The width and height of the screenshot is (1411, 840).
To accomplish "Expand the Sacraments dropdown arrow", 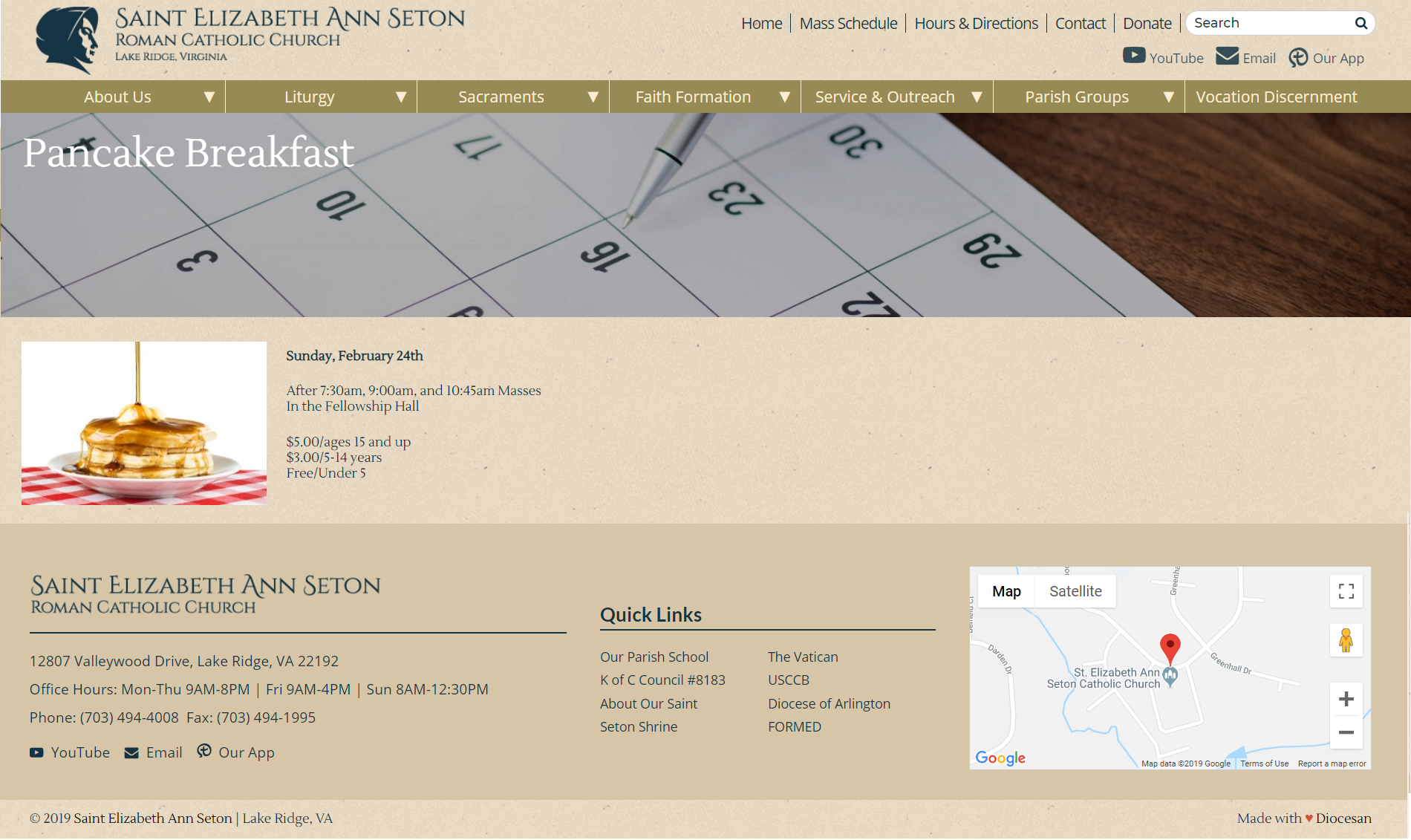I will [593, 97].
